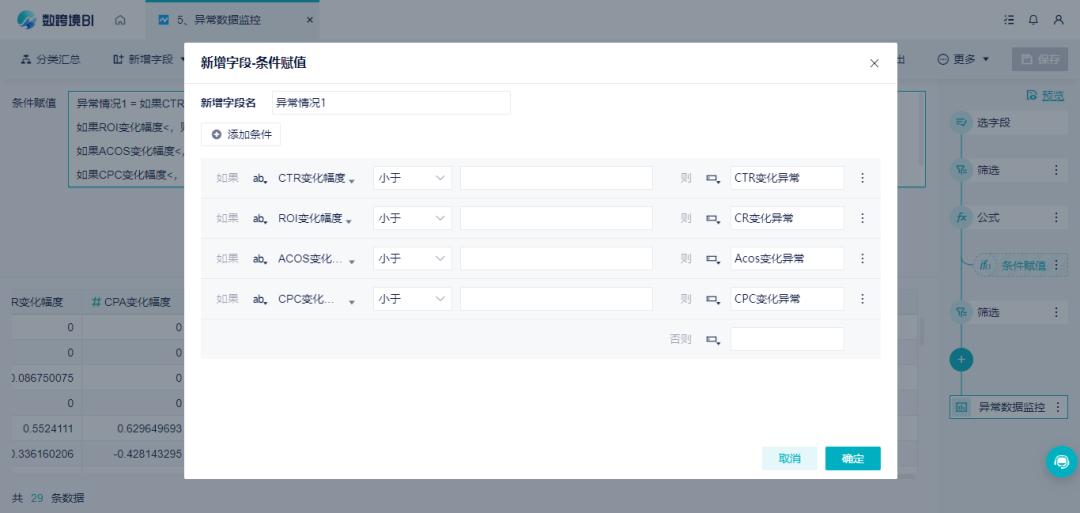The height and width of the screenshot is (513, 1080).
Task: Click the CTR row condition value input
Action: point(557,178)
